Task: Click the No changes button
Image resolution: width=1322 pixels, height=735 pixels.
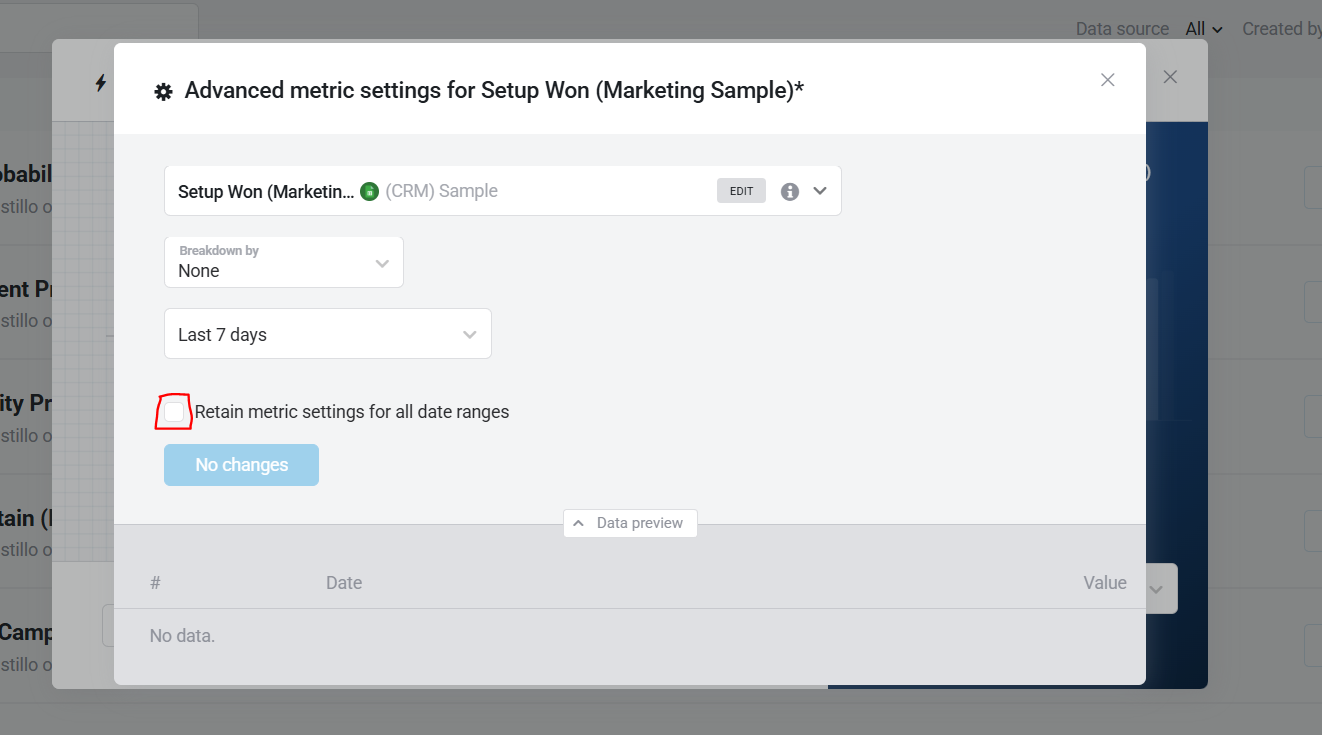Action: point(241,465)
